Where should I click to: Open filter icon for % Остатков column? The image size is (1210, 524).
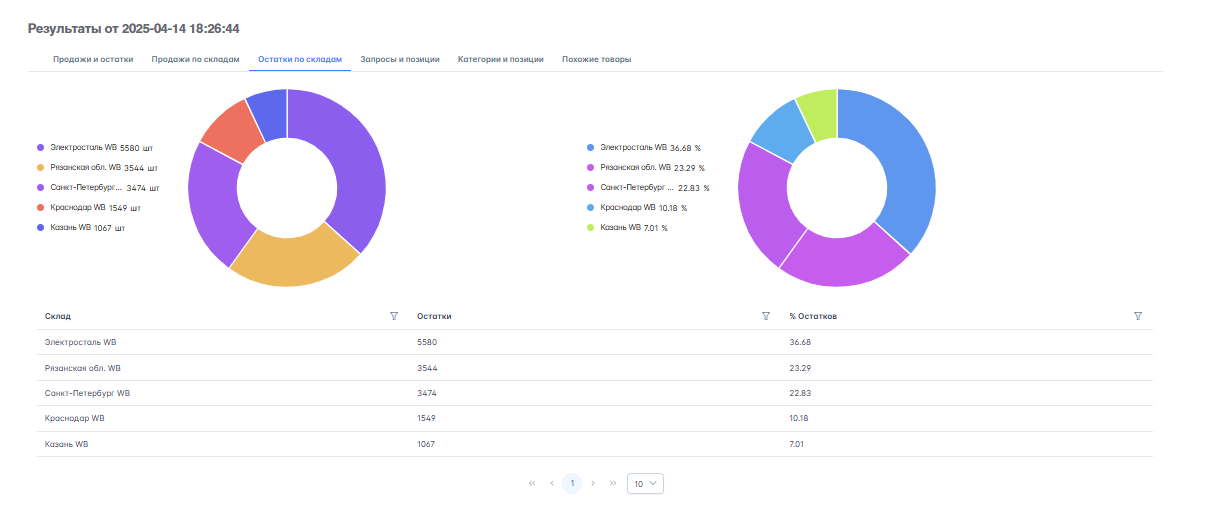1137,316
